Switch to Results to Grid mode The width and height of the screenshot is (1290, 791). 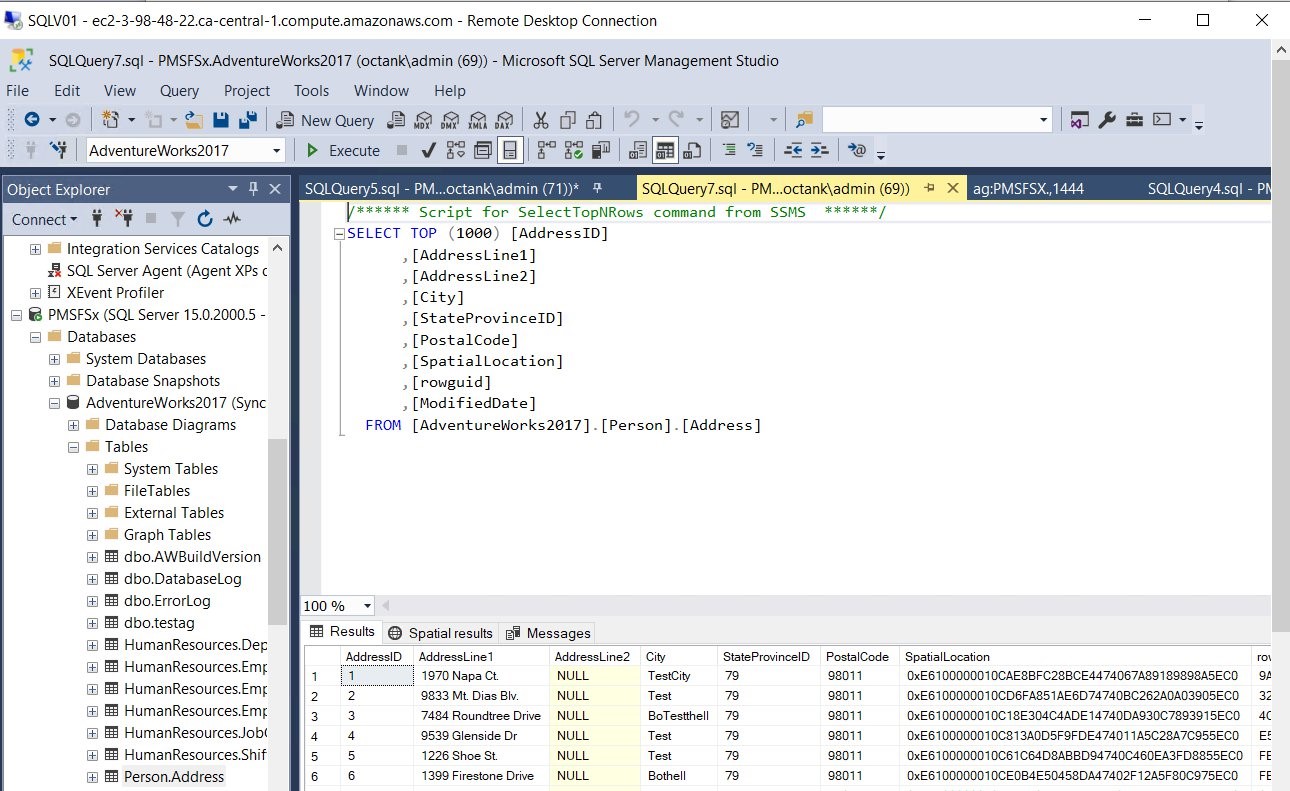click(665, 150)
